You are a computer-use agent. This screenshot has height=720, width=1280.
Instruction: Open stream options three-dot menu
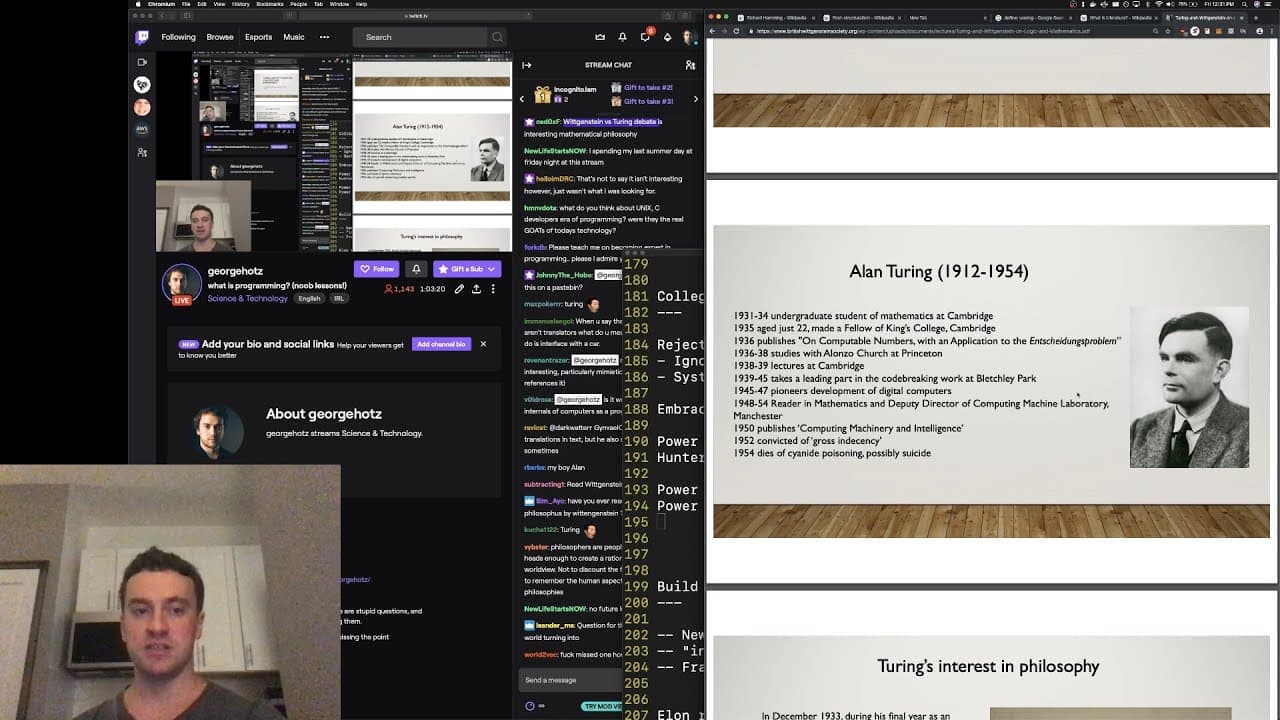[493, 289]
